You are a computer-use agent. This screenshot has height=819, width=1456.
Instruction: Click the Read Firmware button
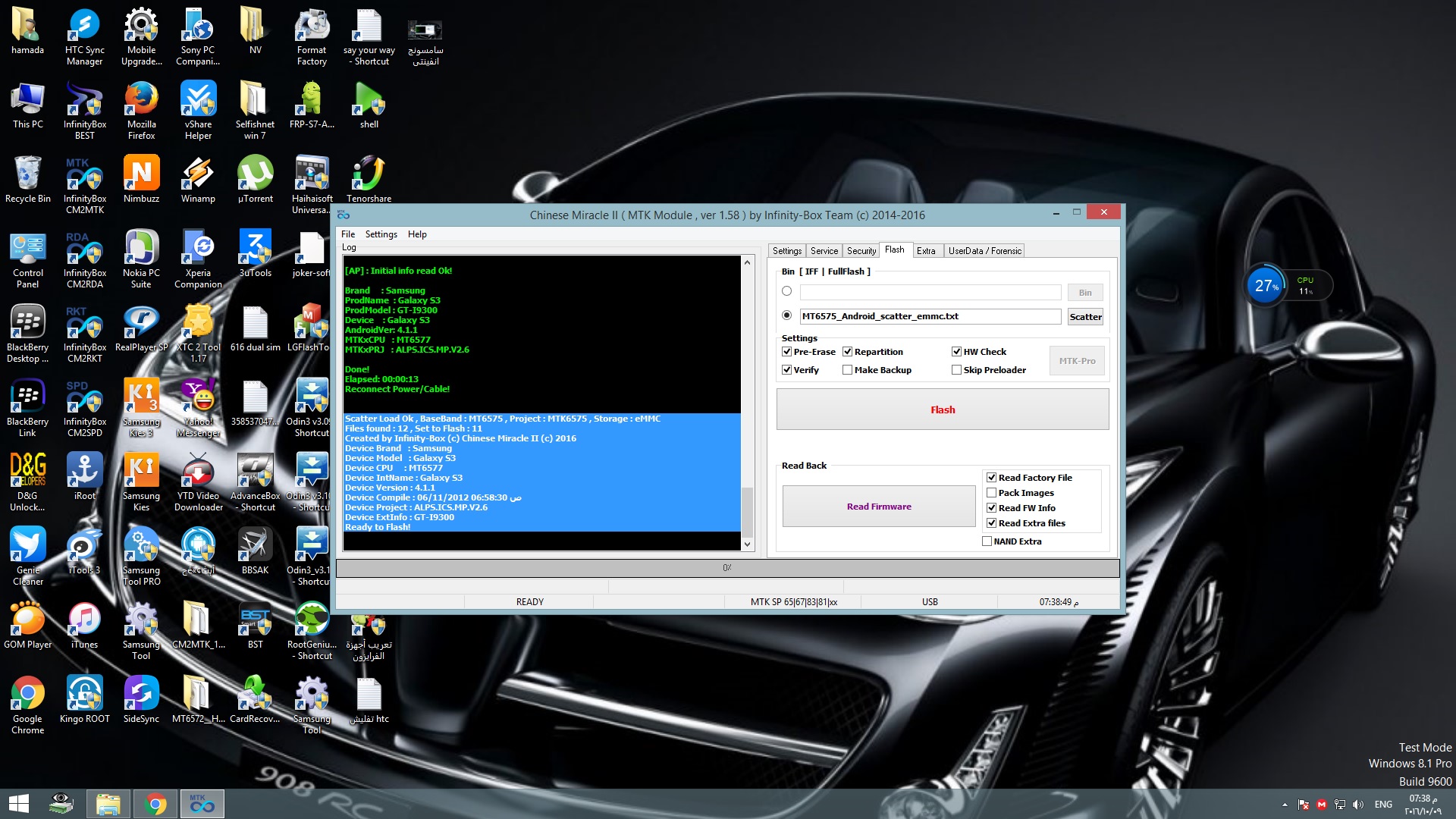(879, 507)
